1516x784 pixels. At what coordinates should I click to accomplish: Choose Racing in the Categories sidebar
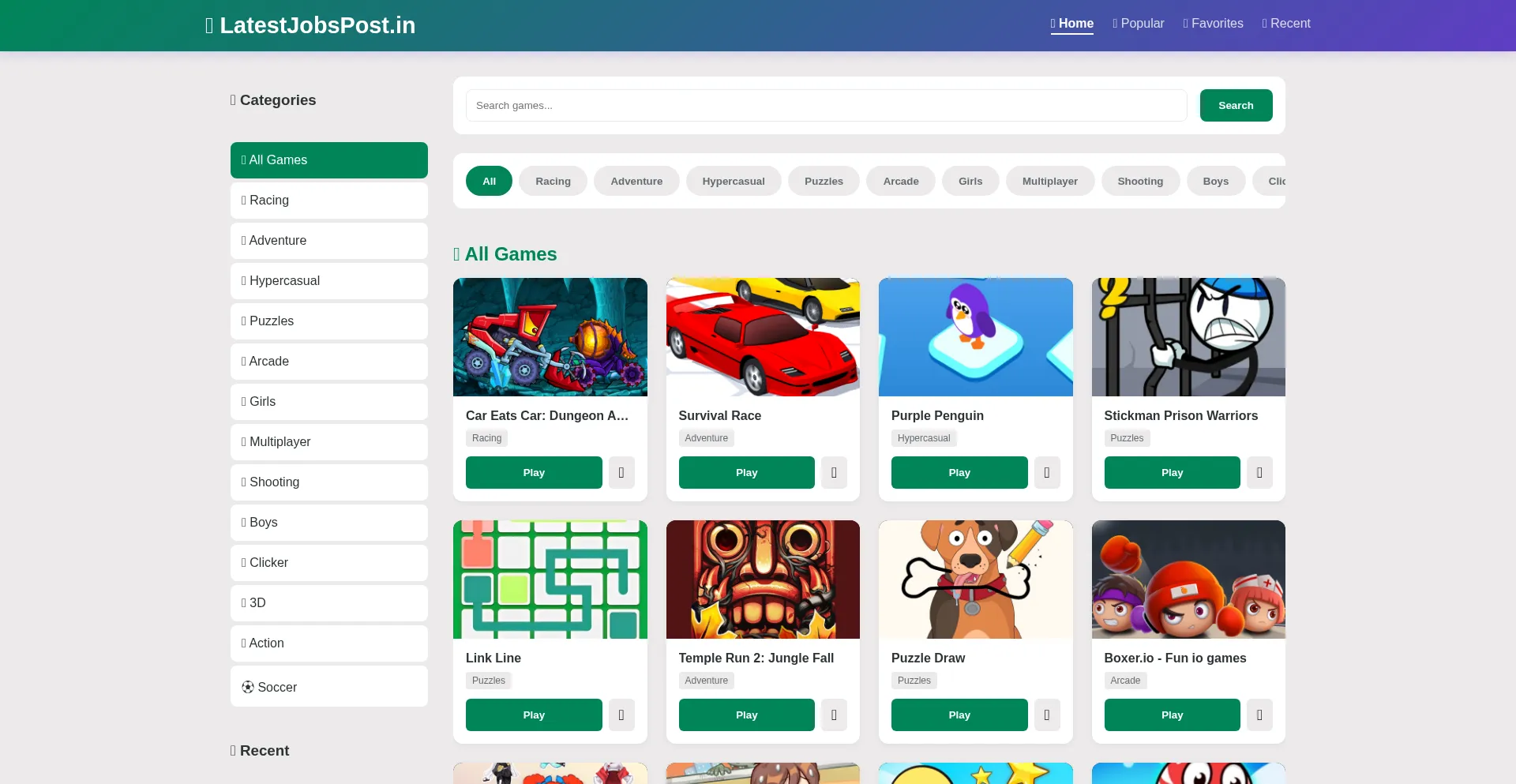(329, 201)
